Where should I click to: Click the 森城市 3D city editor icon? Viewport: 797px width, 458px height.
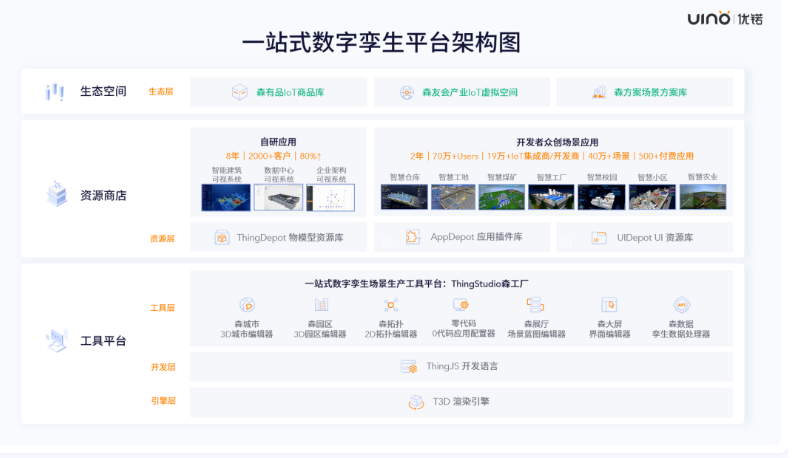point(247,305)
